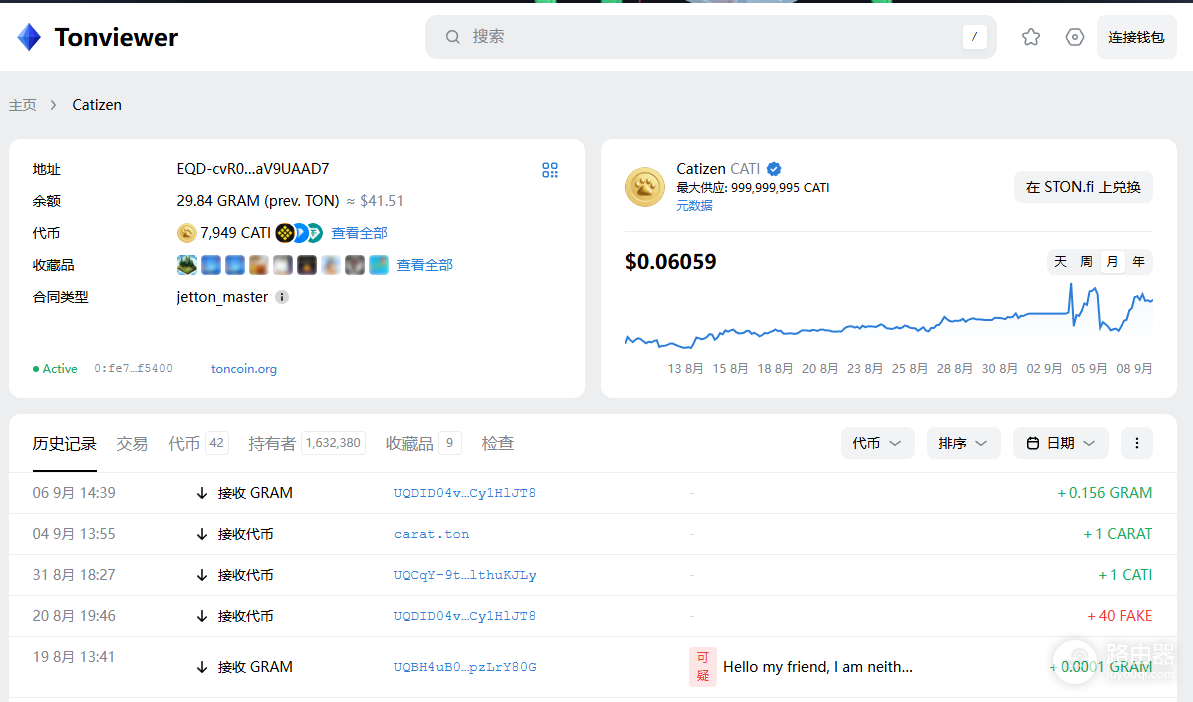Click the CATI token coin icon in tokens row
The width and height of the screenshot is (1193, 702).
coord(186,233)
